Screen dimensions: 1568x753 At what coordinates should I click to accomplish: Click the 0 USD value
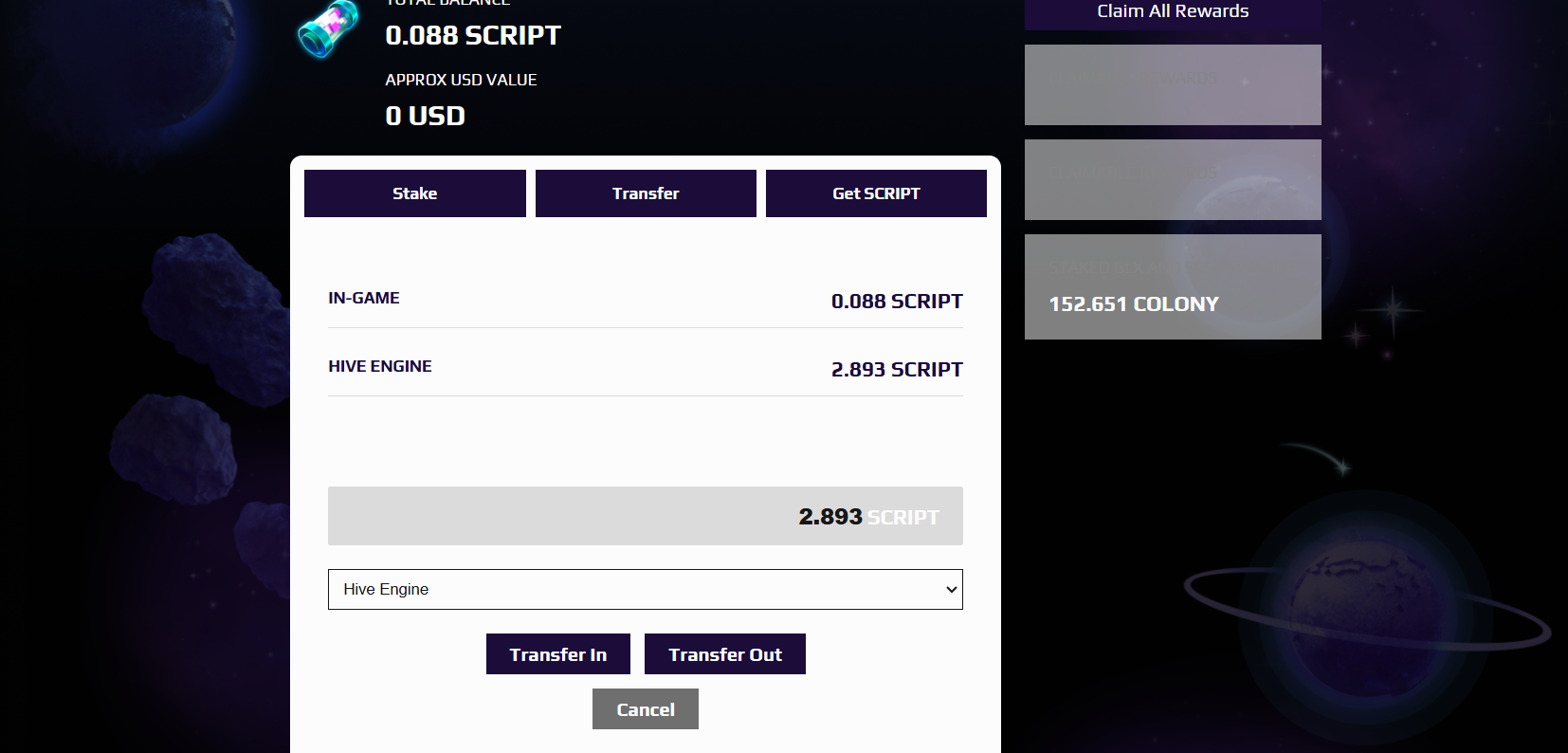[425, 116]
